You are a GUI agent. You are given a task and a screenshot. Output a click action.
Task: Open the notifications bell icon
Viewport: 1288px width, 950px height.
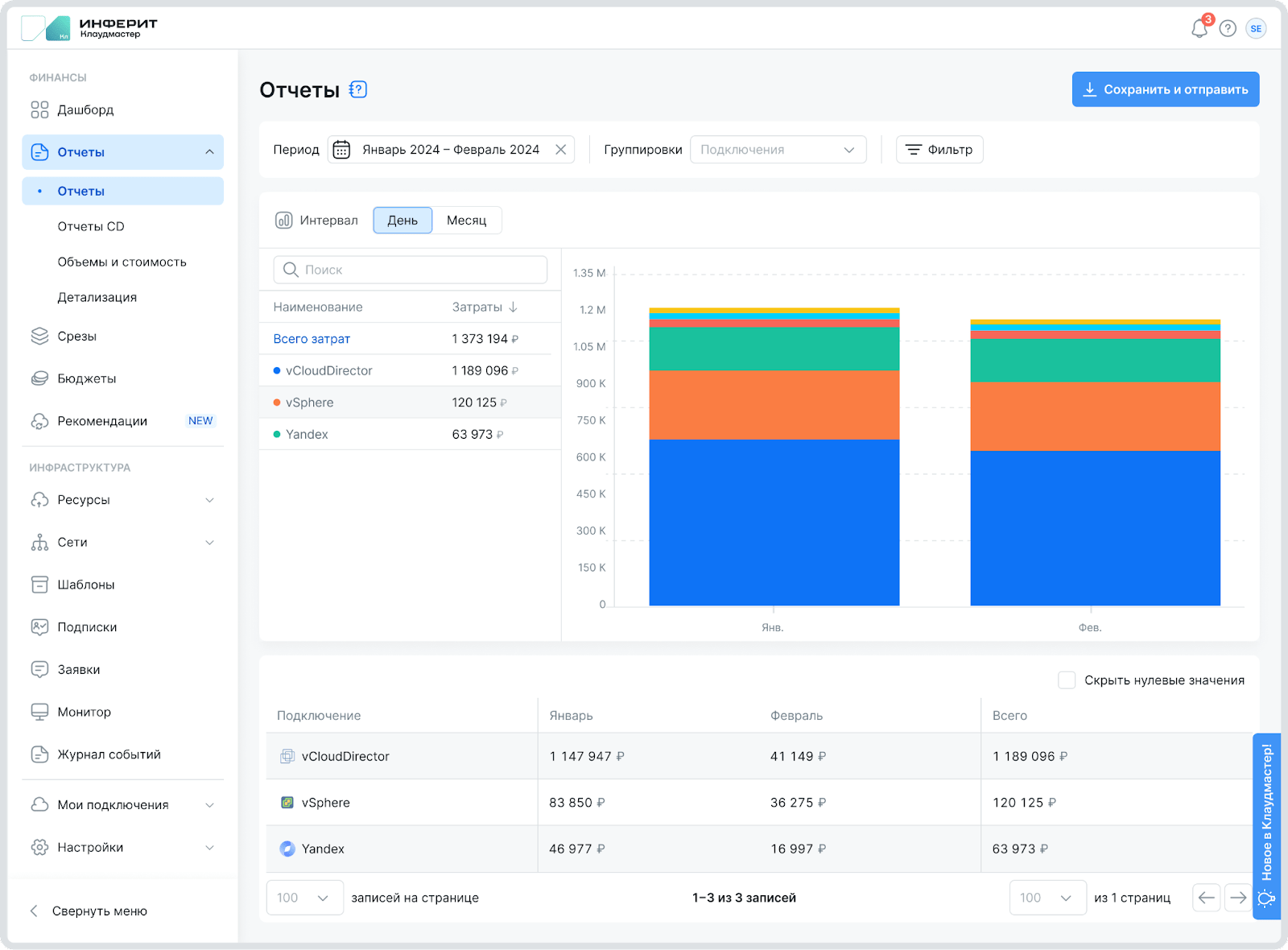pos(1199,29)
